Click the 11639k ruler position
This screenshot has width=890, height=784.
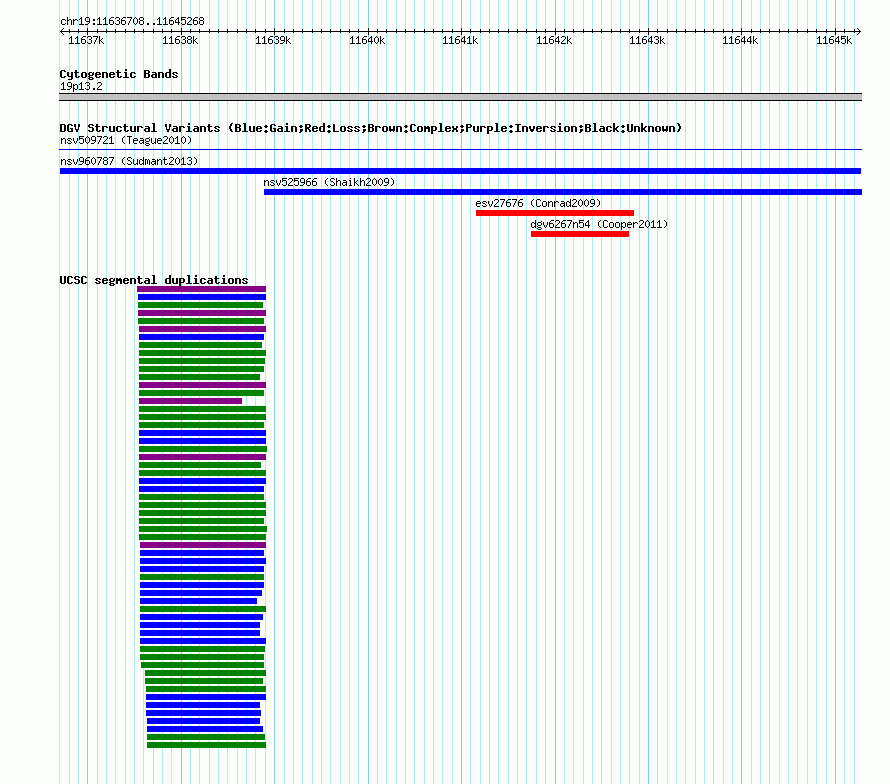pyautogui.click(x=273, y=40)
